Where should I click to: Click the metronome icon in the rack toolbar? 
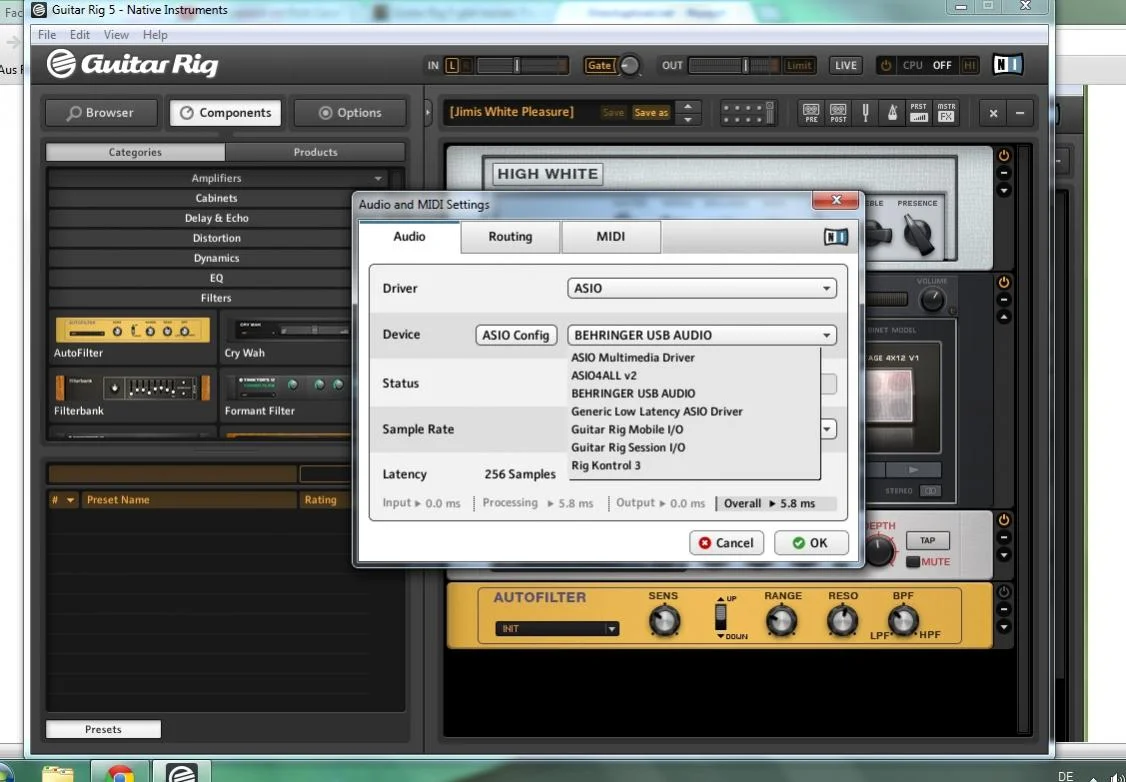pyautogui.click(x=892, y=113)
